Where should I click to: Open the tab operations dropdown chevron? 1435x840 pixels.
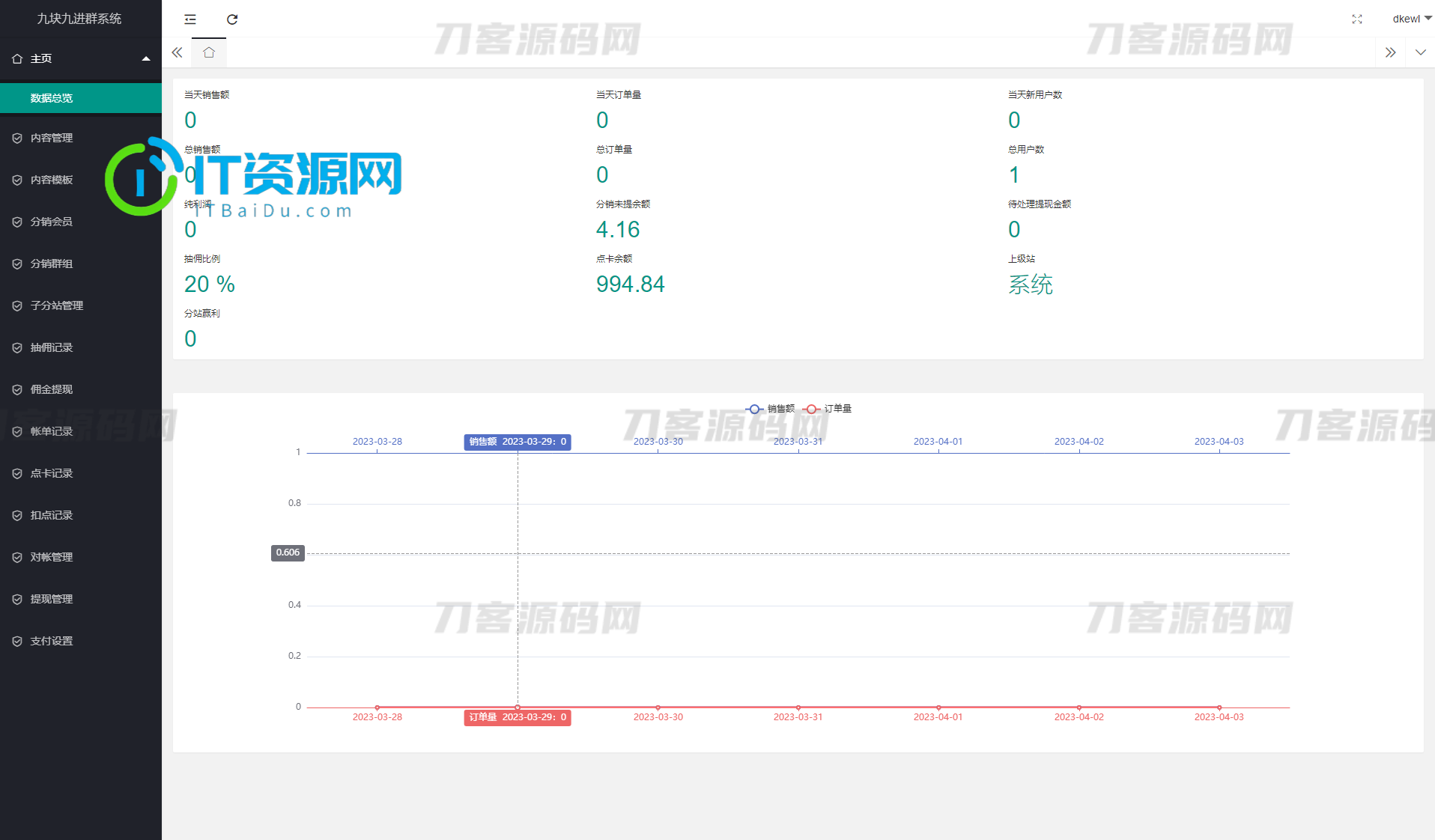coord(1421,52)
